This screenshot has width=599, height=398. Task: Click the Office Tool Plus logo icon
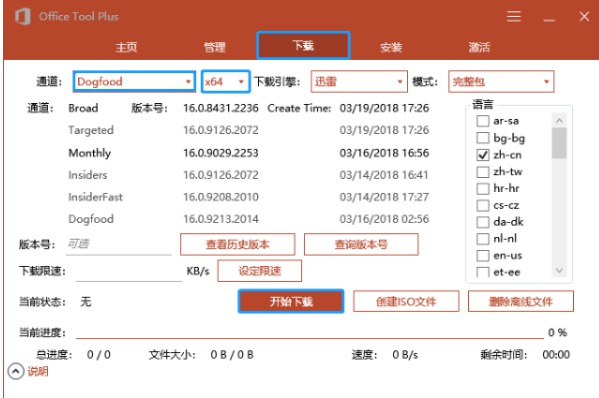click(23, 16)
